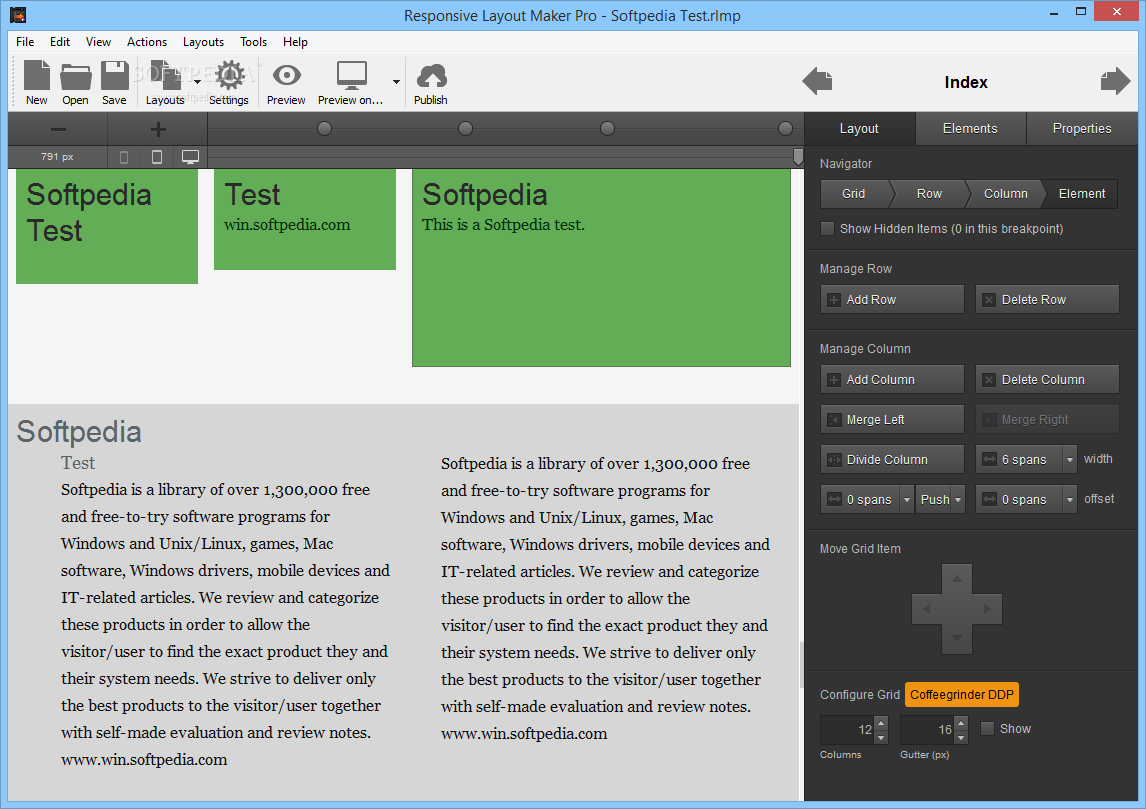
Task: Select the green win.softpedia.com Test block
Action: 305,219
